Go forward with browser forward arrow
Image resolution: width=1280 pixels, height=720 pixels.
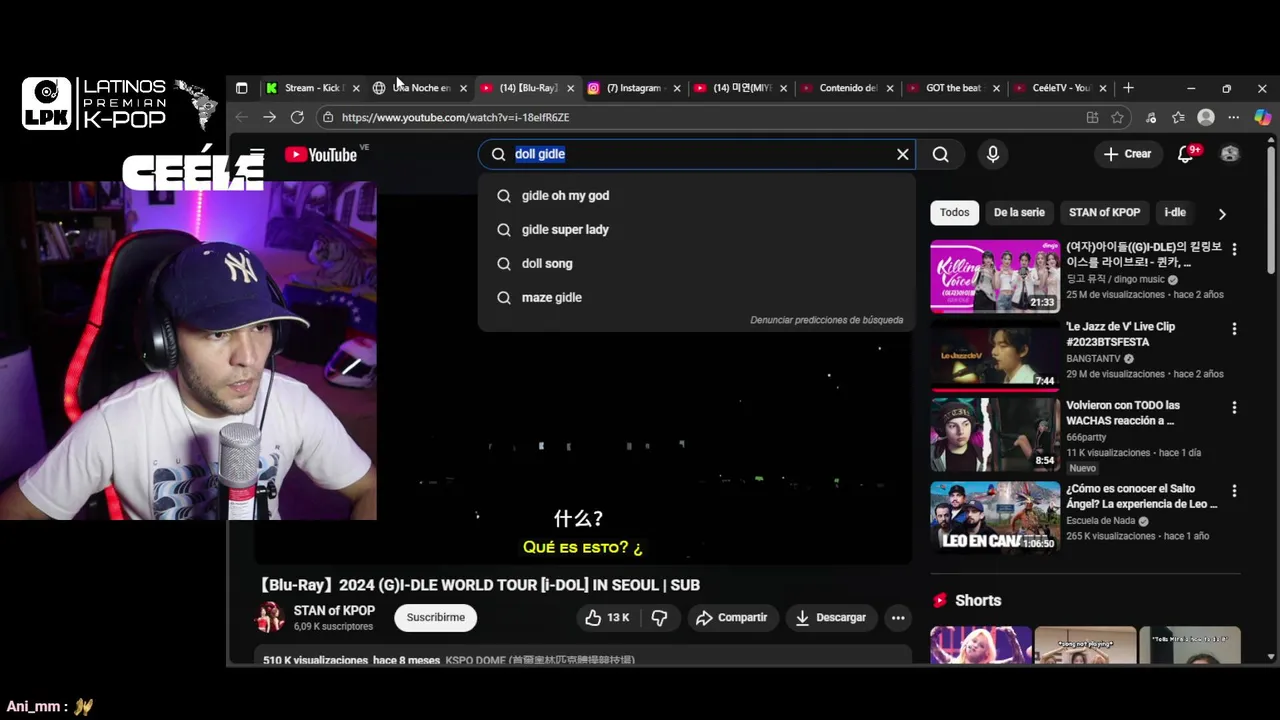tap(269, 117)
